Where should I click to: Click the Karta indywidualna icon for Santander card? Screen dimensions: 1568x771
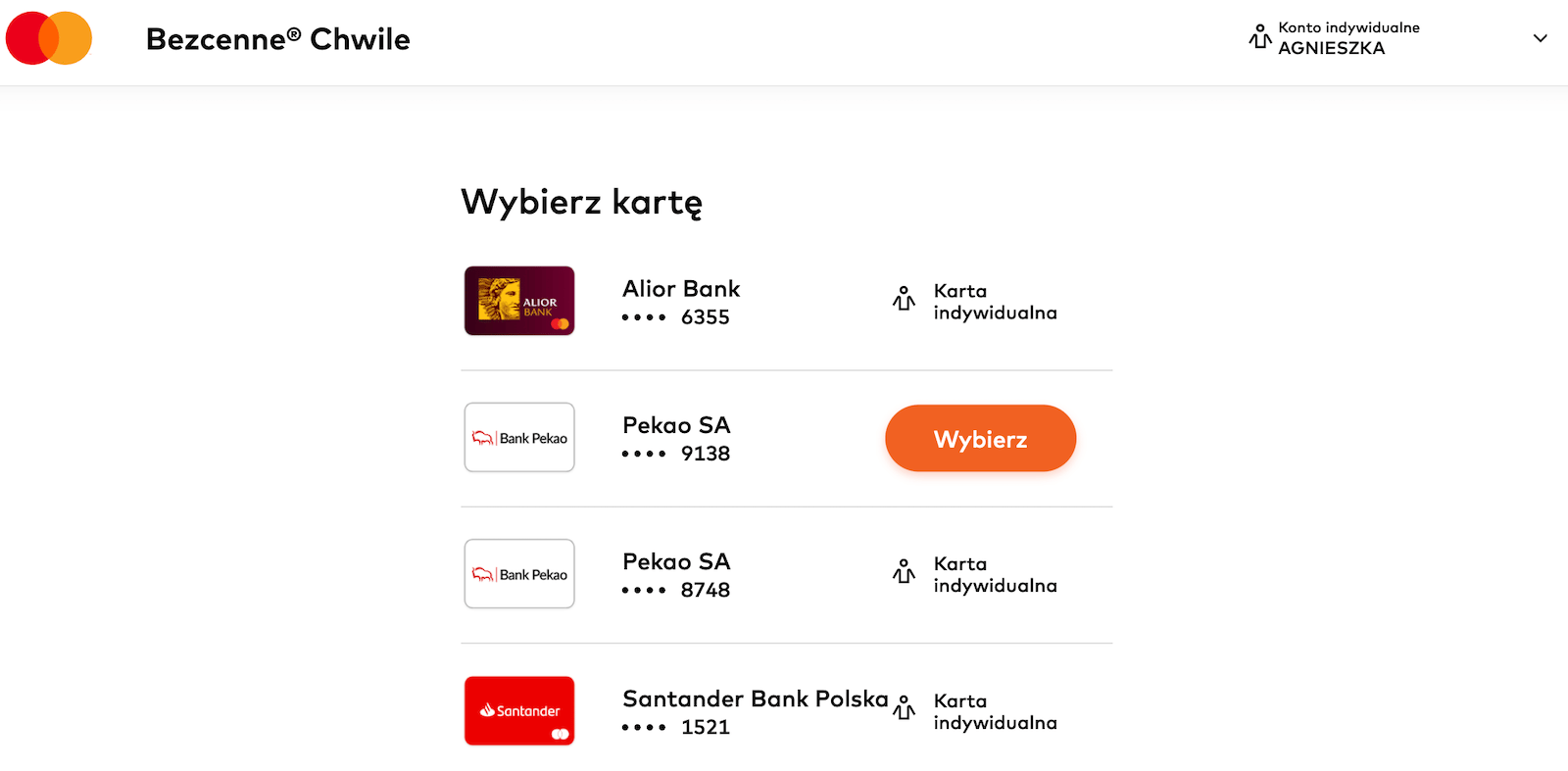[903, 709]
